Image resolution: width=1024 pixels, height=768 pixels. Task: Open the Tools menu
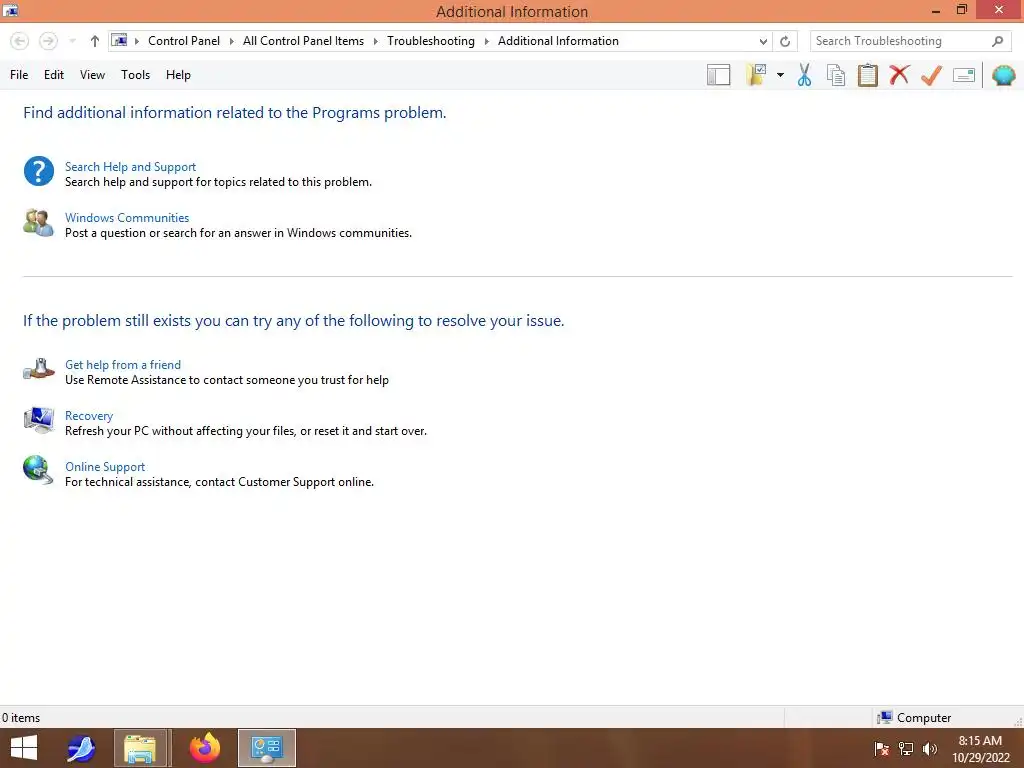coord(135,75)
